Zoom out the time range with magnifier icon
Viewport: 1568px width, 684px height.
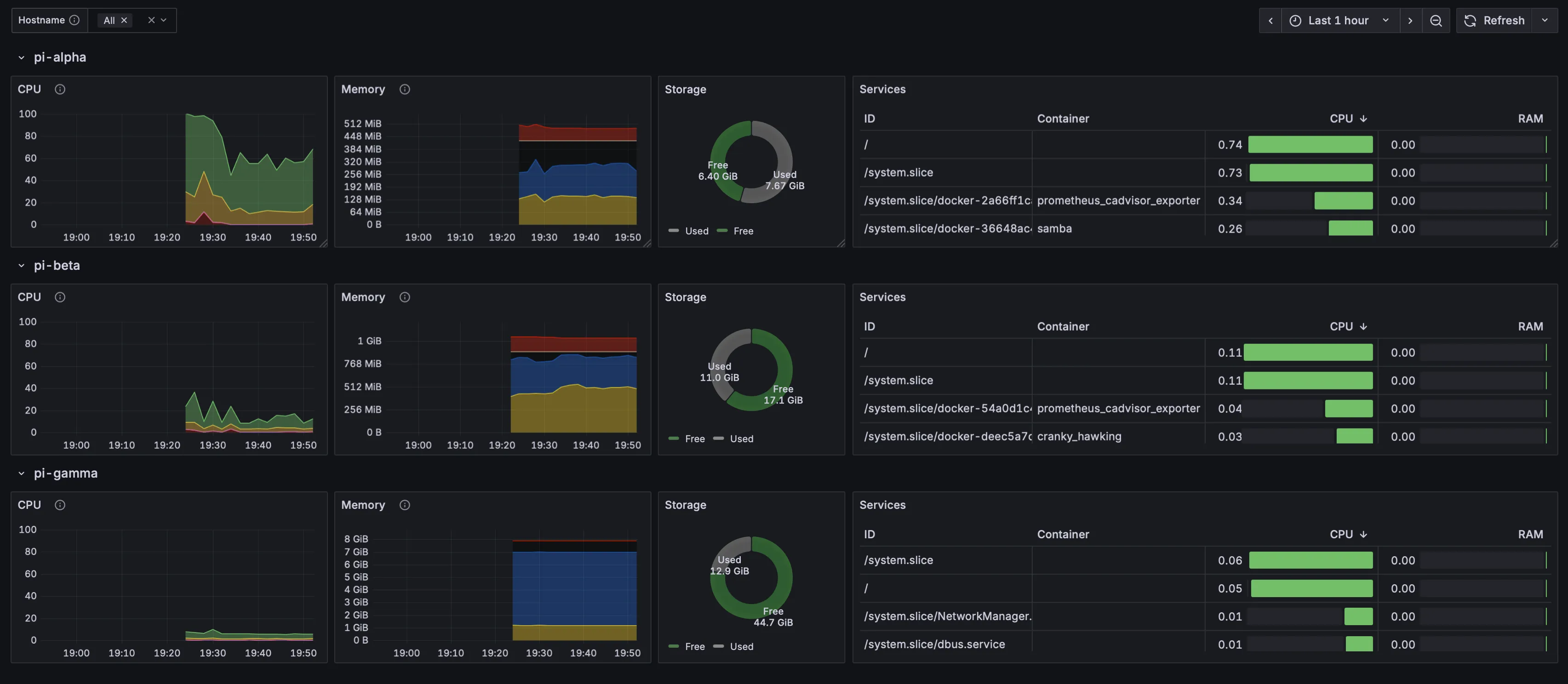tap(1436, 20)
